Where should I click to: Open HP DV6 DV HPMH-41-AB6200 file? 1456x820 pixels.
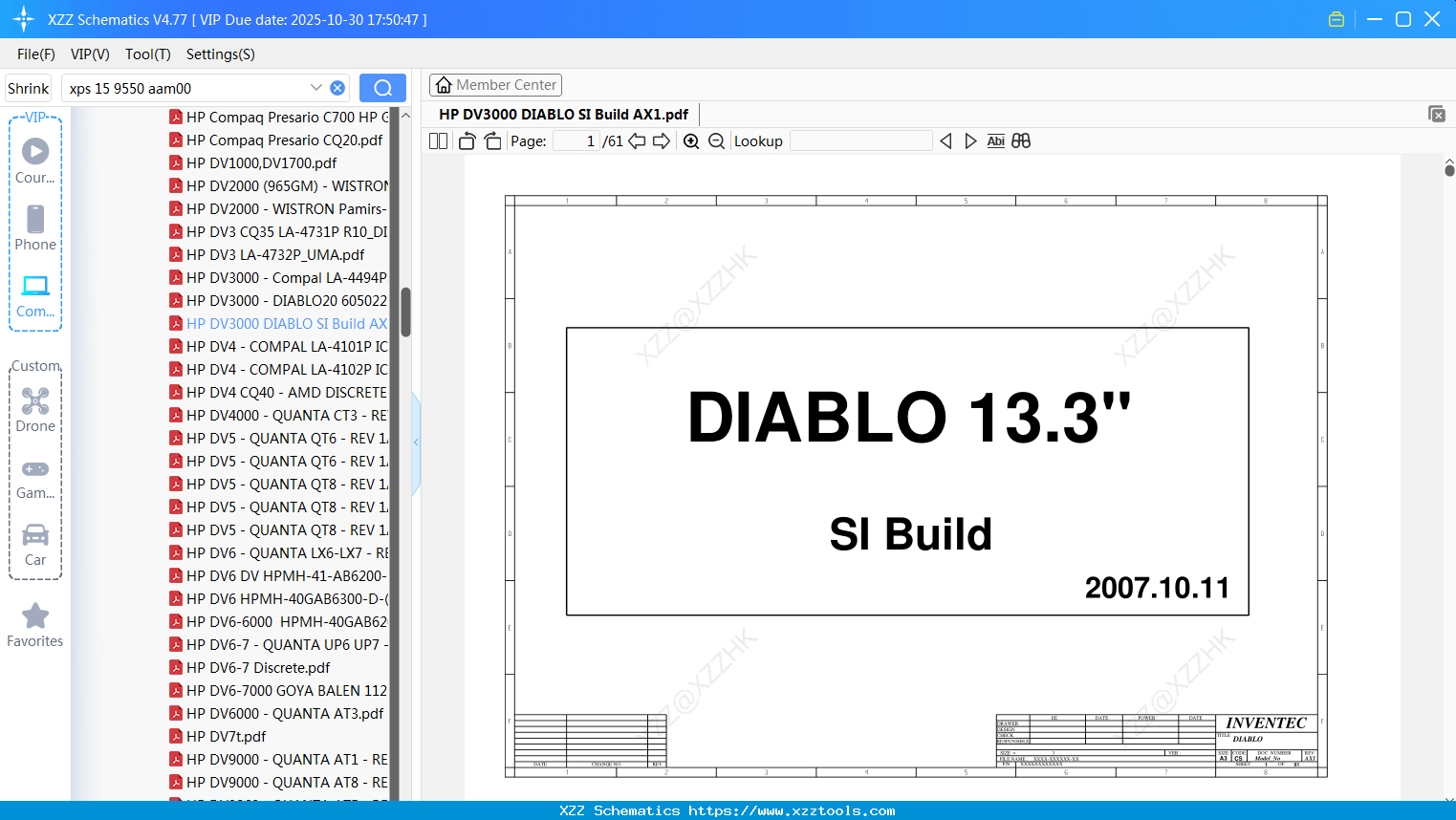(x=278, y=575)
